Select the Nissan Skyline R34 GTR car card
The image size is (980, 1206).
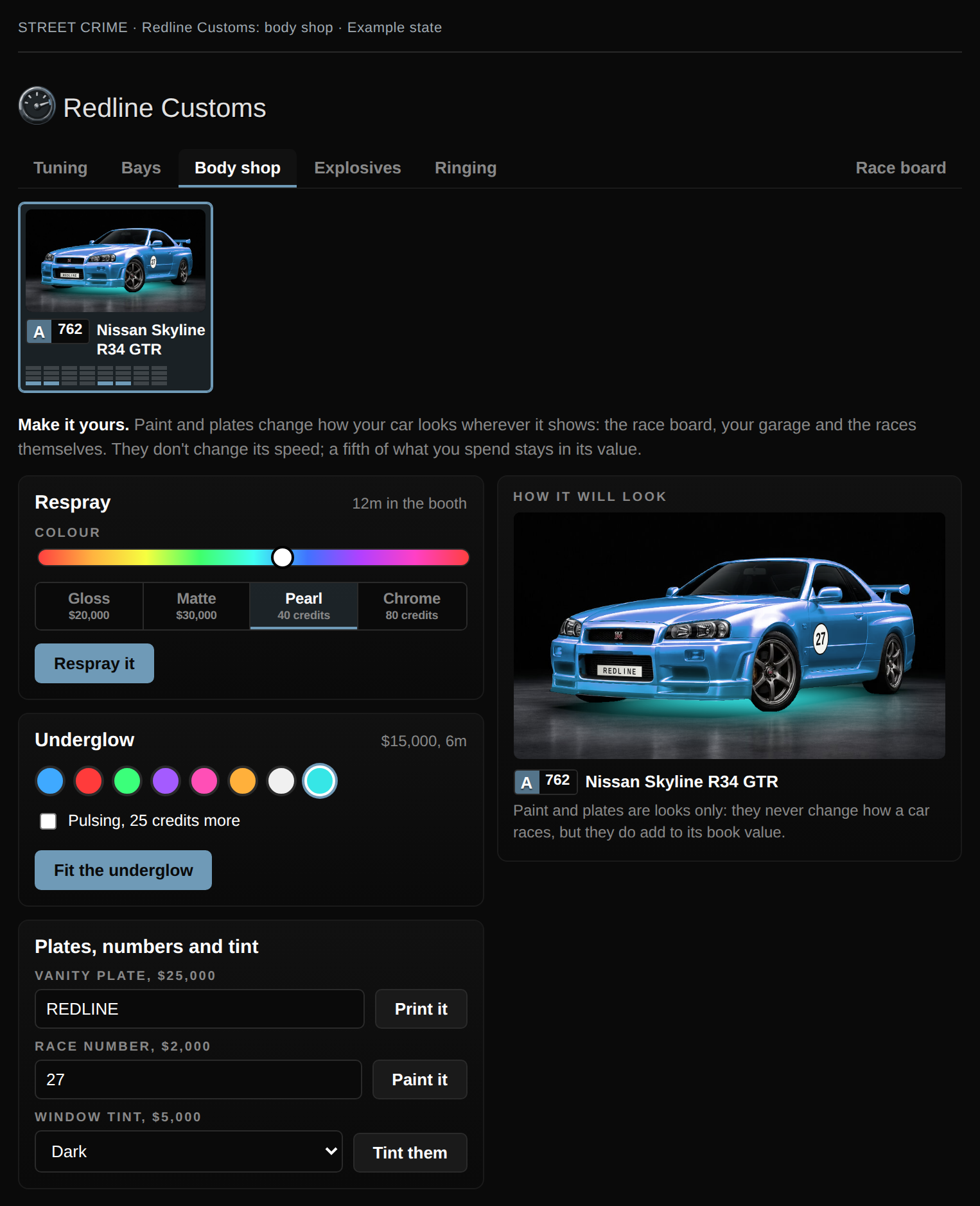(x=116, y=297)
